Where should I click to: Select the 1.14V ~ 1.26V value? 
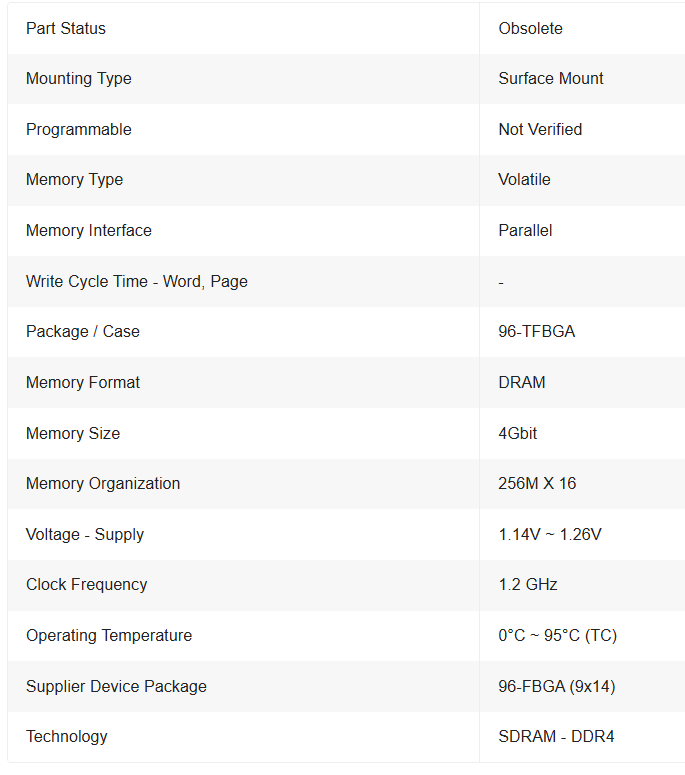click(550, 534)
